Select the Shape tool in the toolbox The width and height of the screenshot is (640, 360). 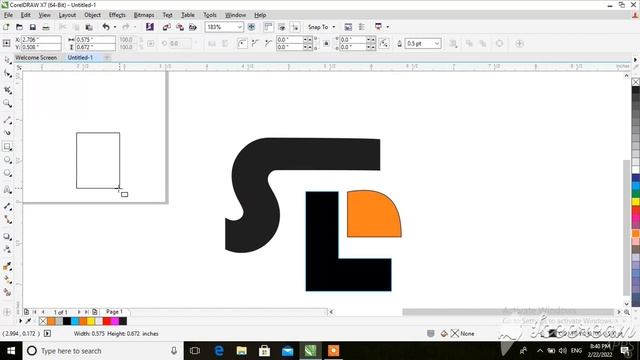click(7, 74)
